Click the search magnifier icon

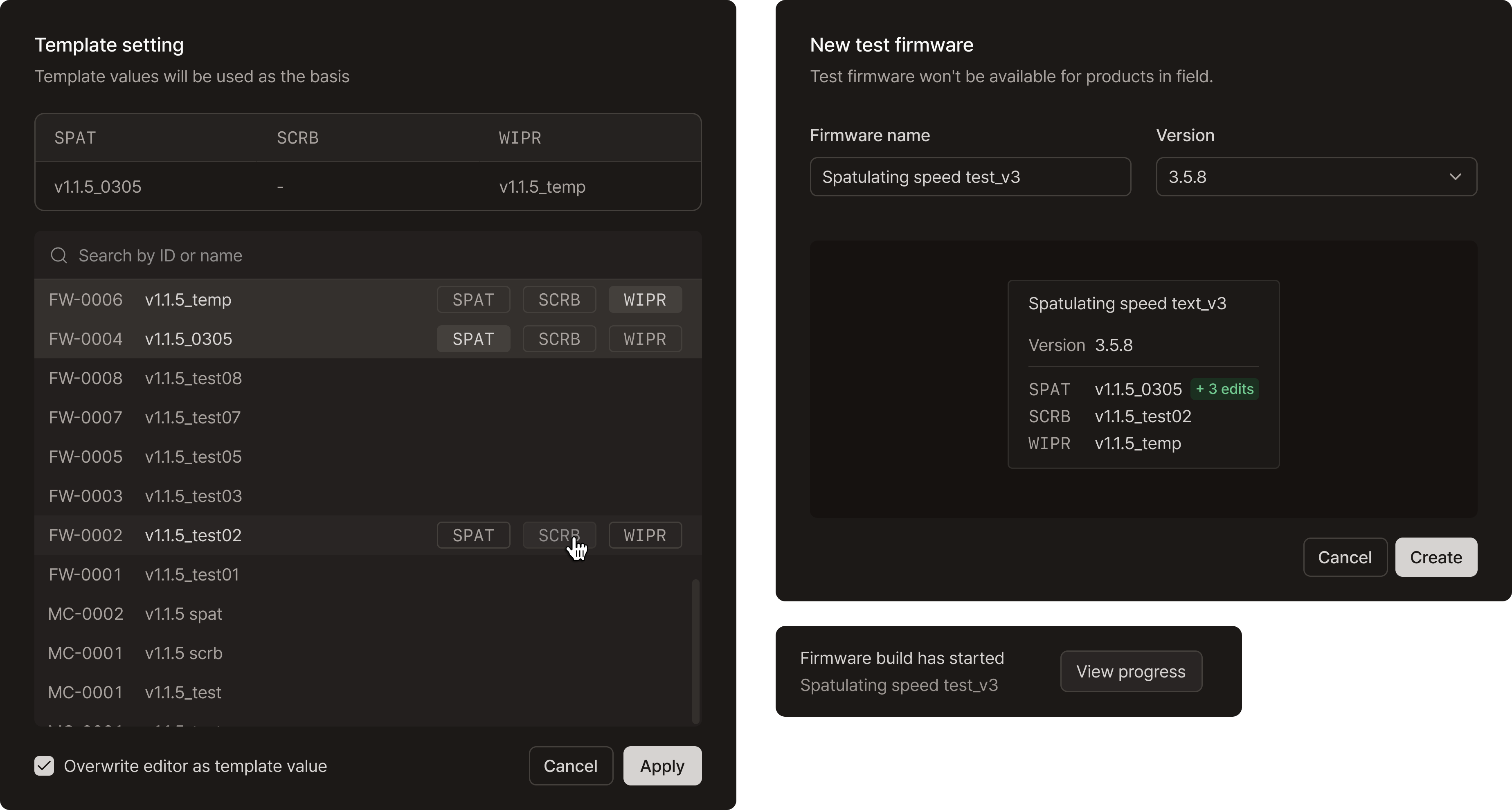[x=59, y=255]
